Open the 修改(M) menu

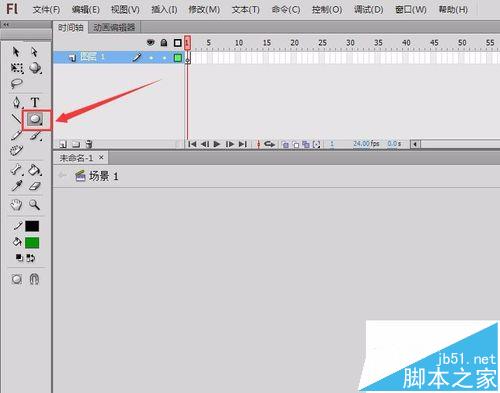204,9
